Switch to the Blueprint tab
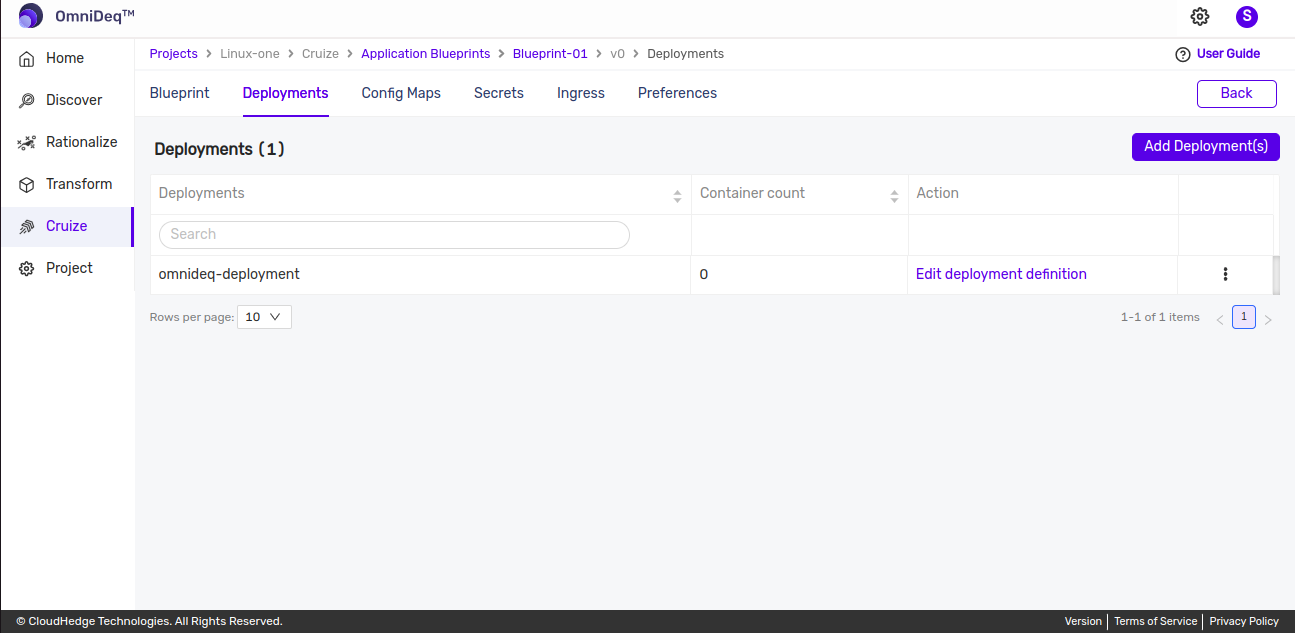The height and width of the screenshot is (633, 1295). [x=180, y=93]
